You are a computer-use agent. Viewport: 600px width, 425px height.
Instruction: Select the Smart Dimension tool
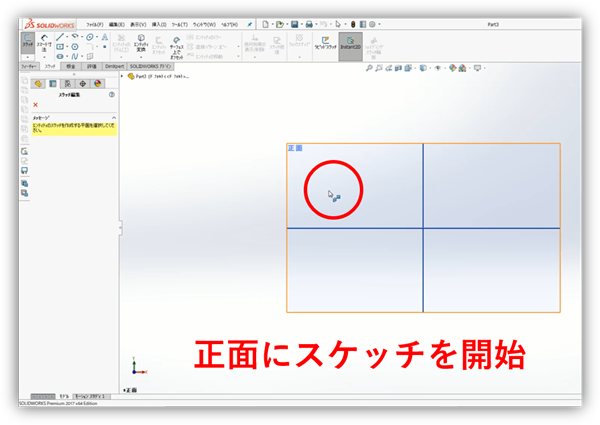(x=44, y=43)
